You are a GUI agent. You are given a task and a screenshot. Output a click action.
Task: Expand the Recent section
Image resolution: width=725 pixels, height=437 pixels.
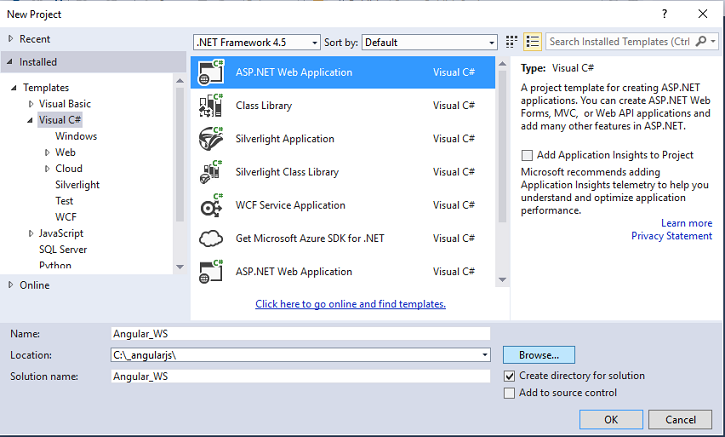click(x=10, y=39)
